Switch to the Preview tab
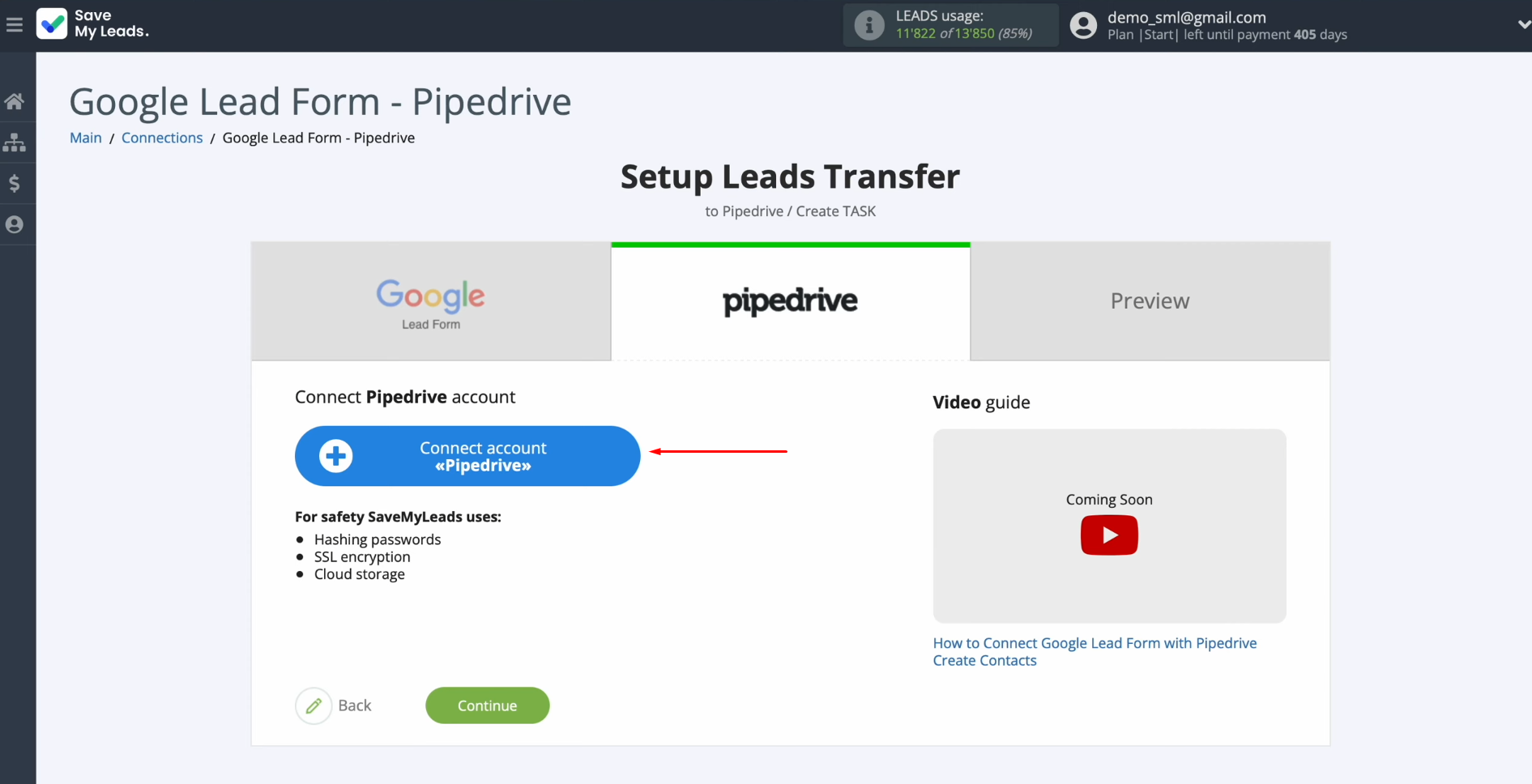Viewport: 1532px width, 784px height. pyautogui.click(x=1150, y=301)
